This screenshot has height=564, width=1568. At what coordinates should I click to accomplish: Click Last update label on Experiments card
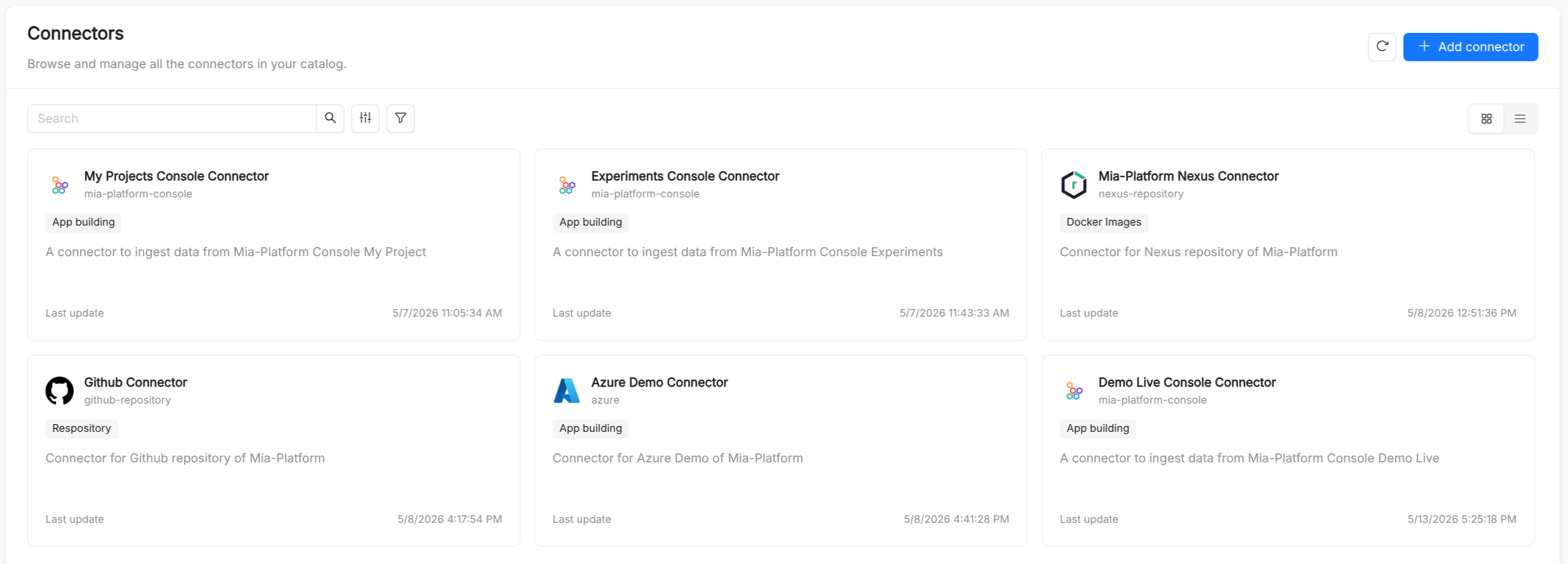coord(582,313)
